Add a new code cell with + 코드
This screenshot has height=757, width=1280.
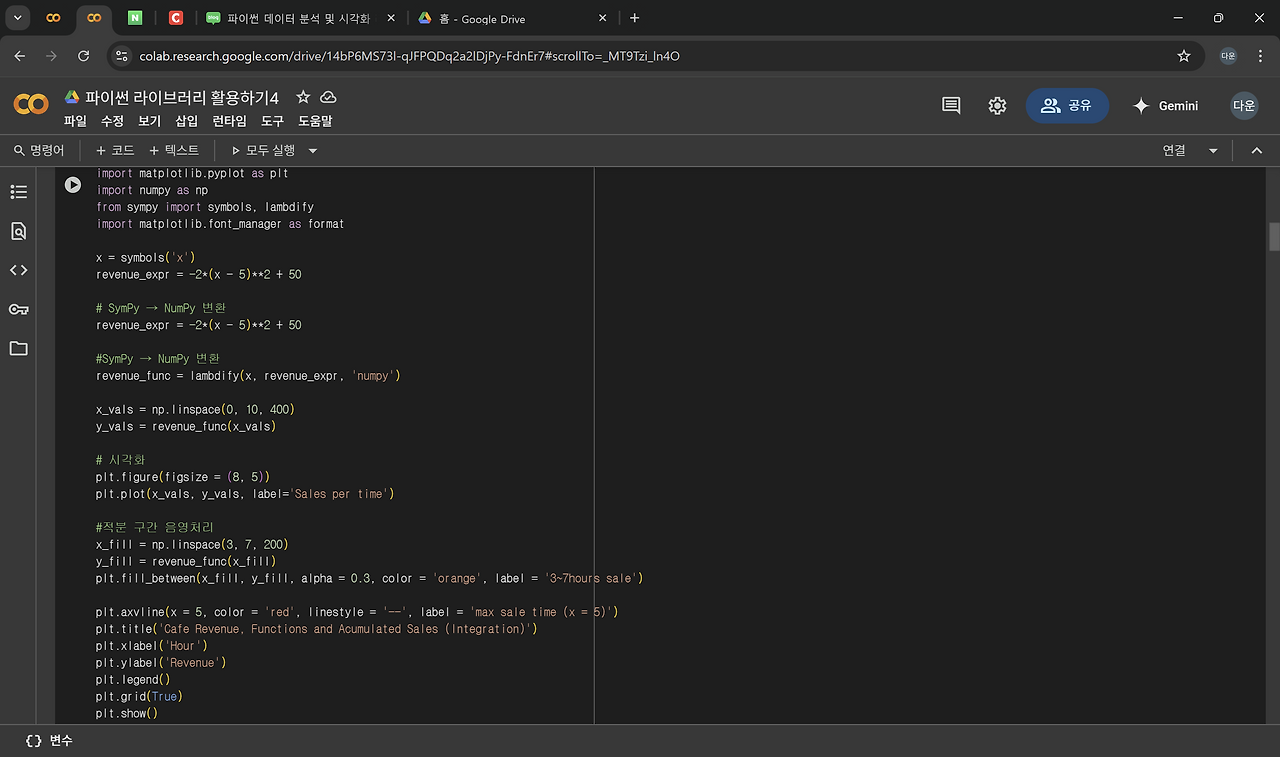(x=114, y=150)
